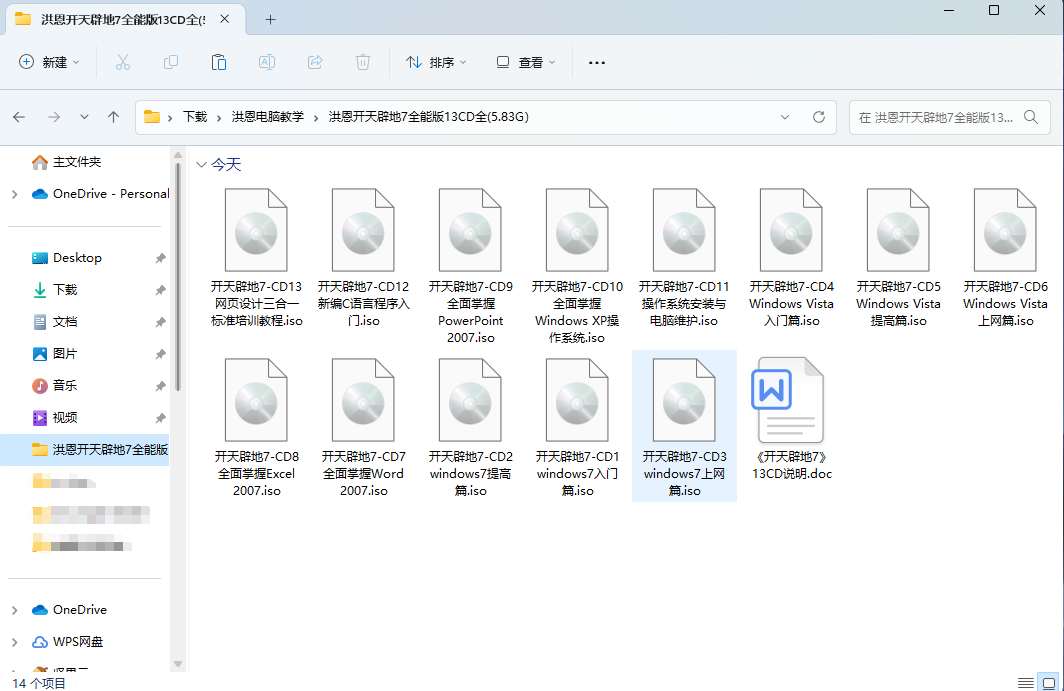Image resolution: width=1064 pixels, height=691 pixels.
Task: Switch to details list view in status bar
Action: [x=1025, y=682]
